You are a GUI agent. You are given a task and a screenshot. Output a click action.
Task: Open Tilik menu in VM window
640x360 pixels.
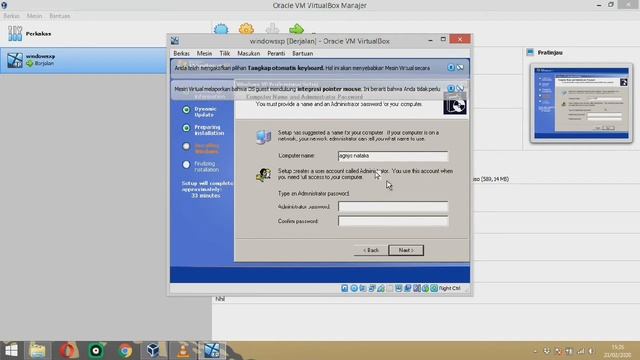point(224,53)
